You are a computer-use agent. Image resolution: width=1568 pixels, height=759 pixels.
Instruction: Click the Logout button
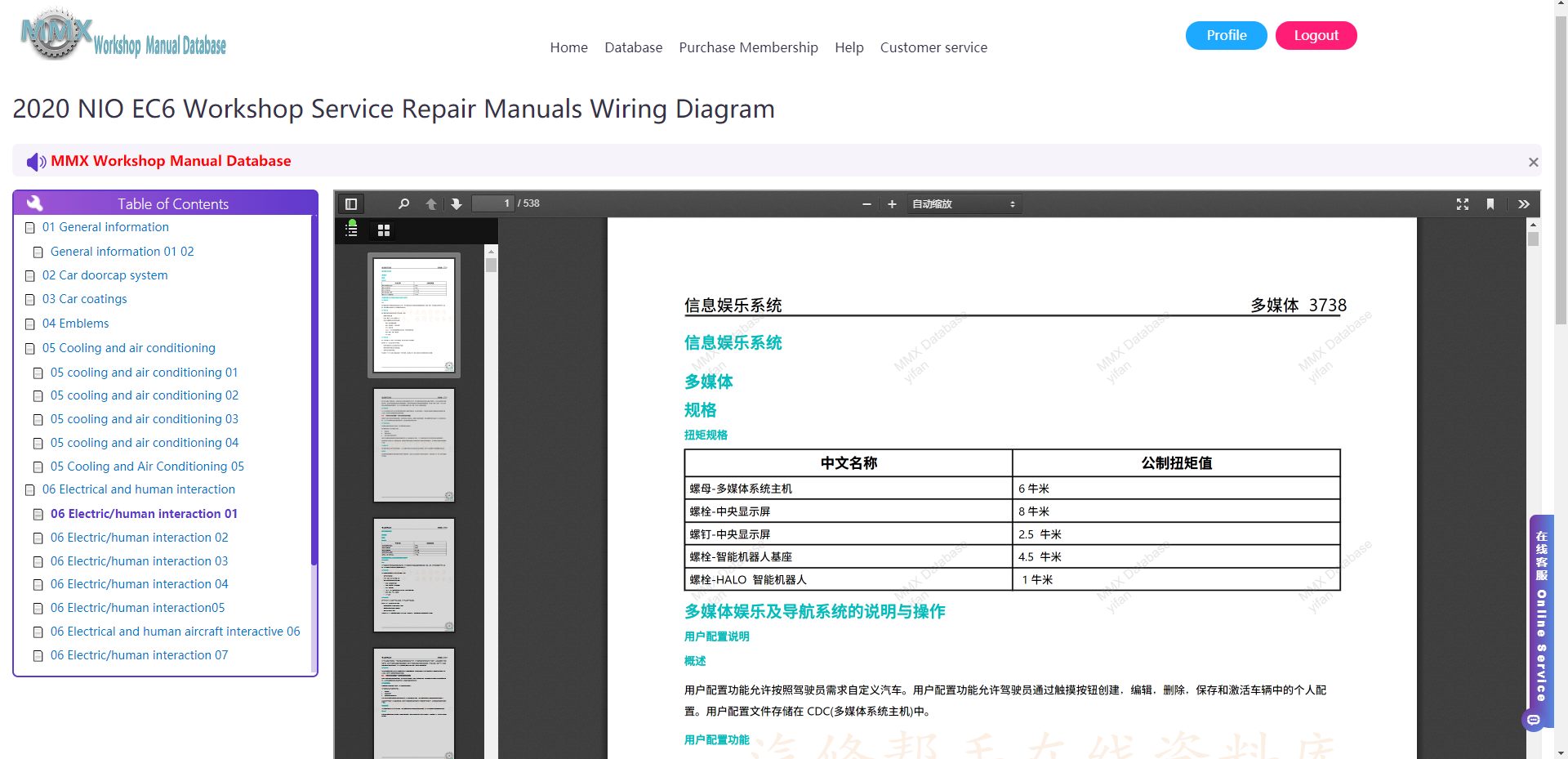pos(1316,35)
